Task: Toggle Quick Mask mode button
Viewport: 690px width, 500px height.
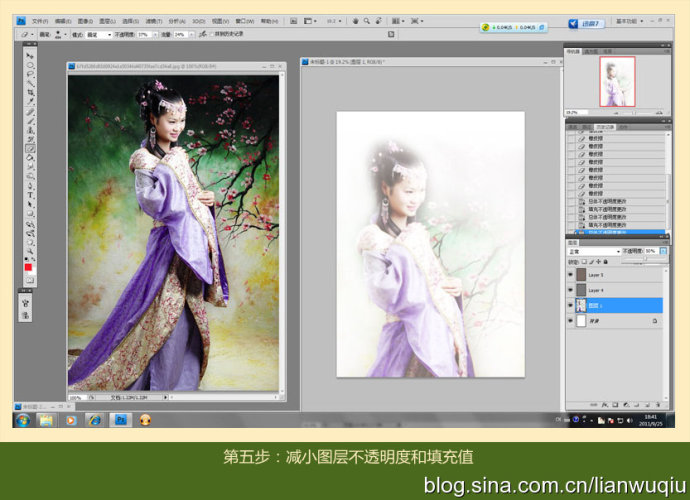Action: pos(30,280)
